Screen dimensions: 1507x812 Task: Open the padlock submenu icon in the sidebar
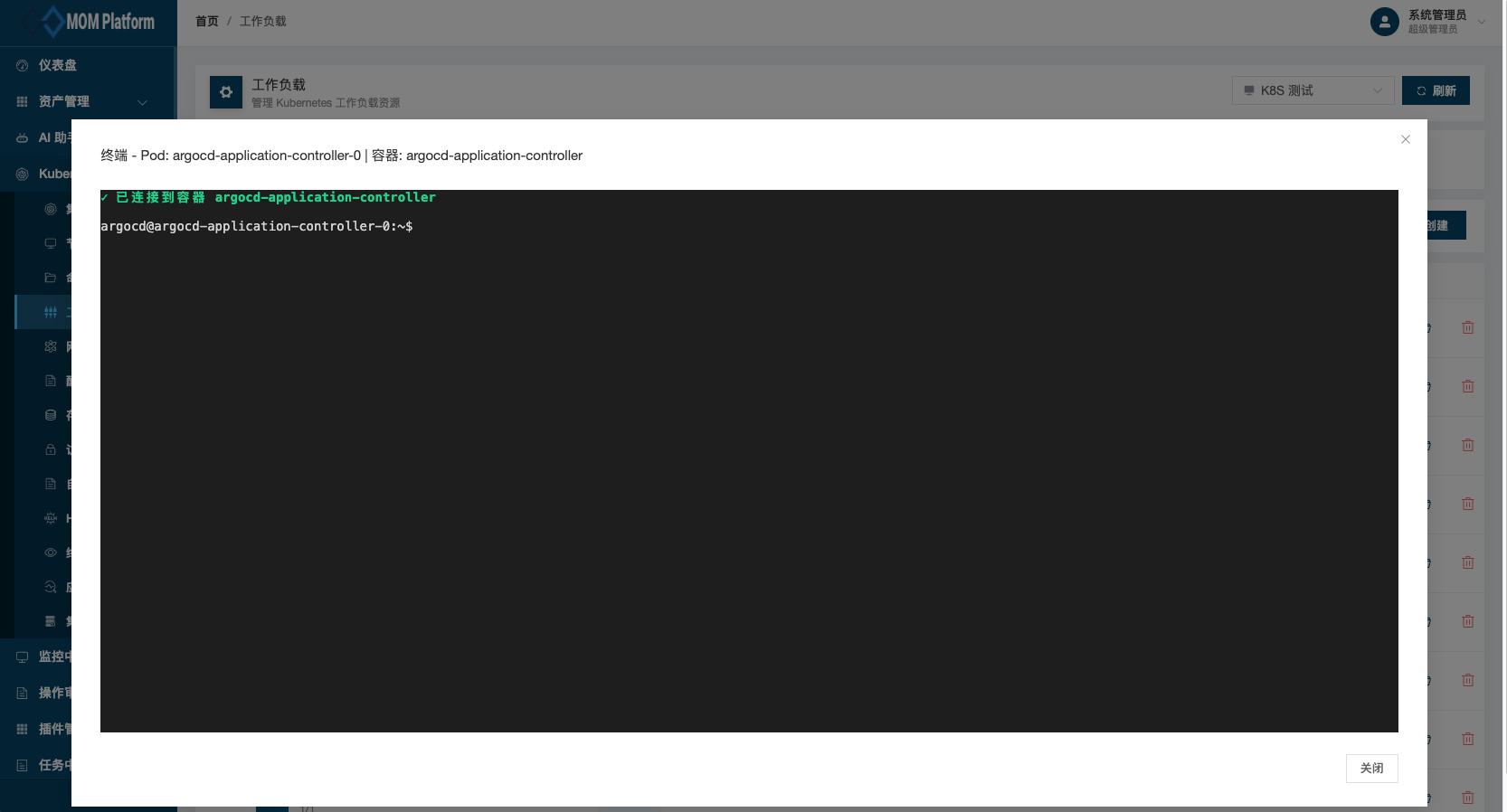tap(51, 449)
